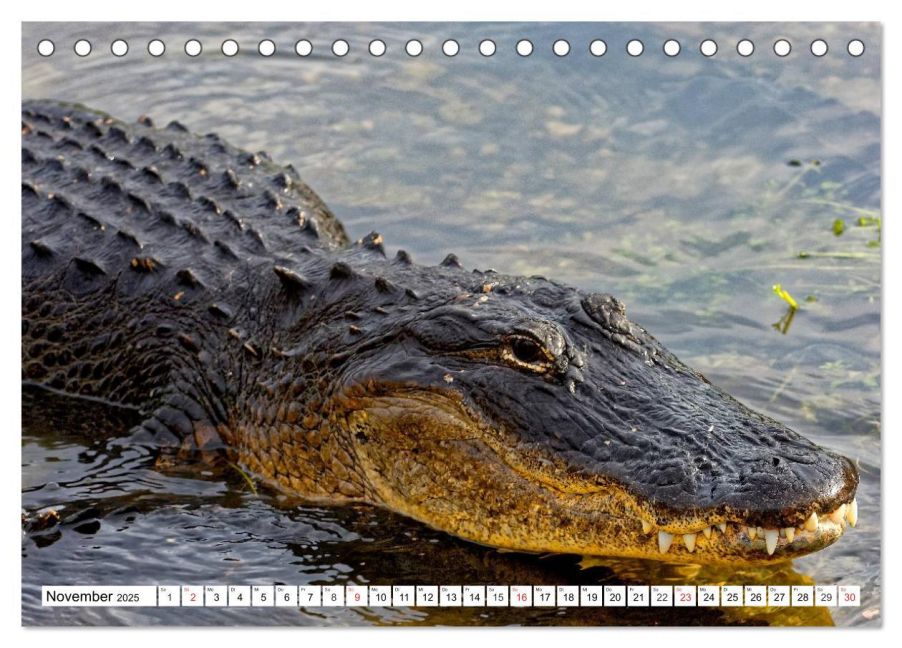Click date 9 on the calendar strip

[356, 597]
